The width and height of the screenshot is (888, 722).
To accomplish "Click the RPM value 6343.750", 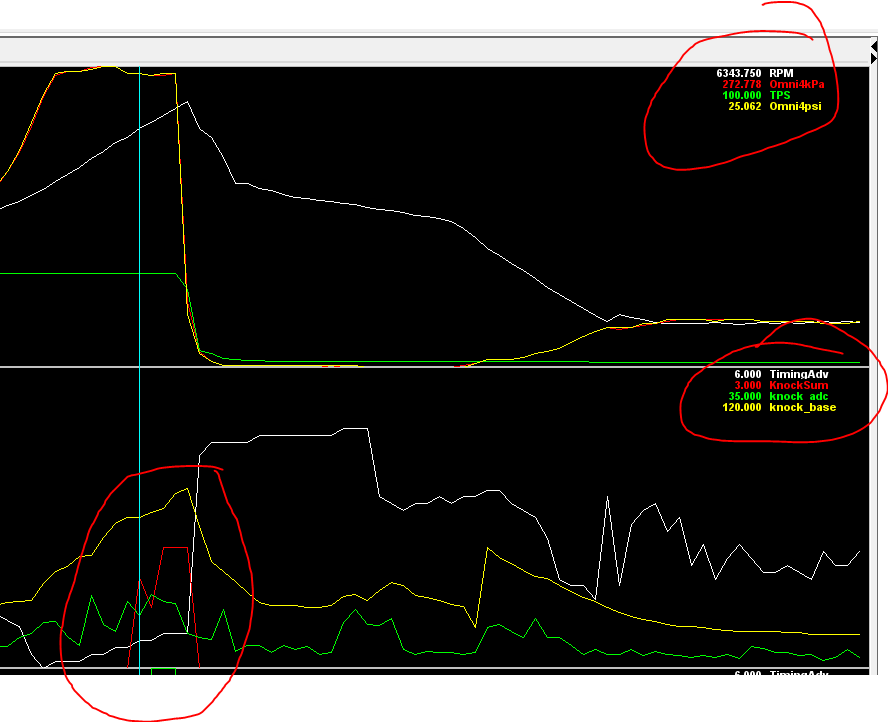I will pos(738,73).
